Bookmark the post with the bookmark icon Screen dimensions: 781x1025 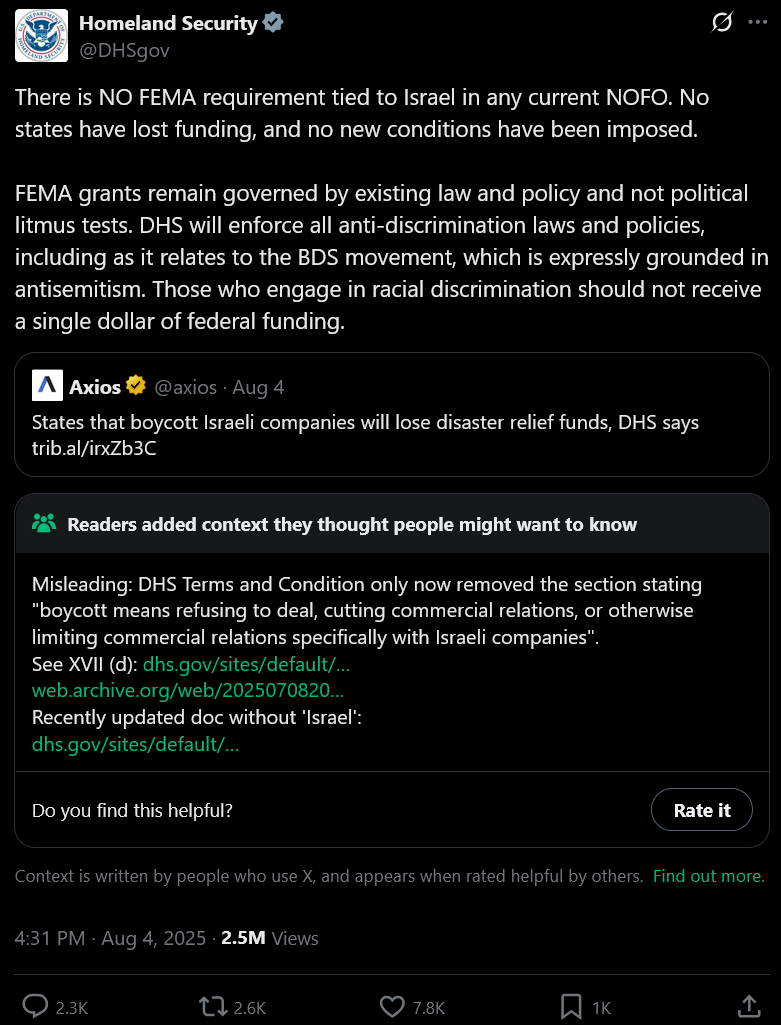click(x=571, y=1007)
